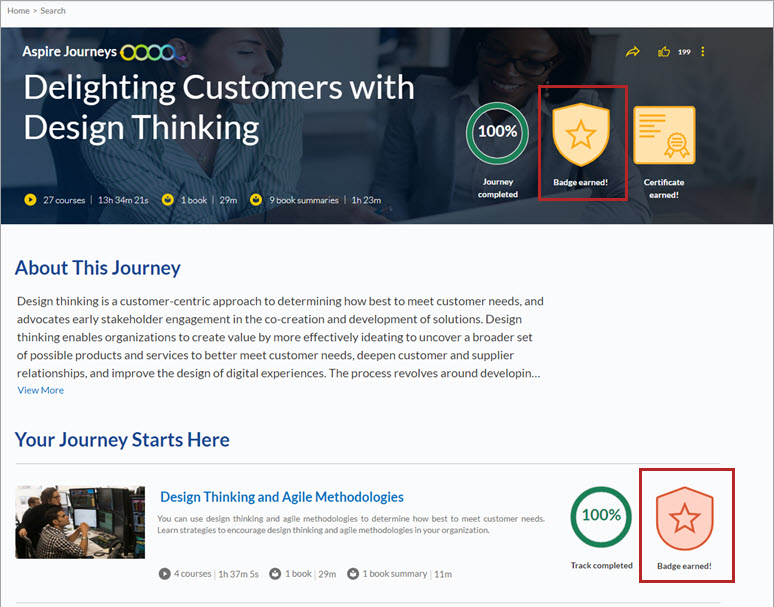Click the 1 book icon in banner

click(168, 200)
